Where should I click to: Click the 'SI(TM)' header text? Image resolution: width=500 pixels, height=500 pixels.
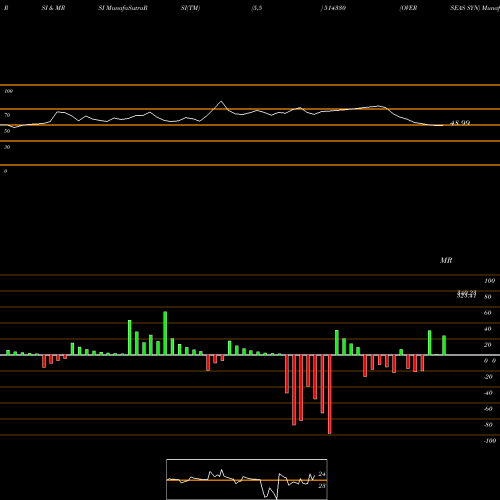coord(190,8)
